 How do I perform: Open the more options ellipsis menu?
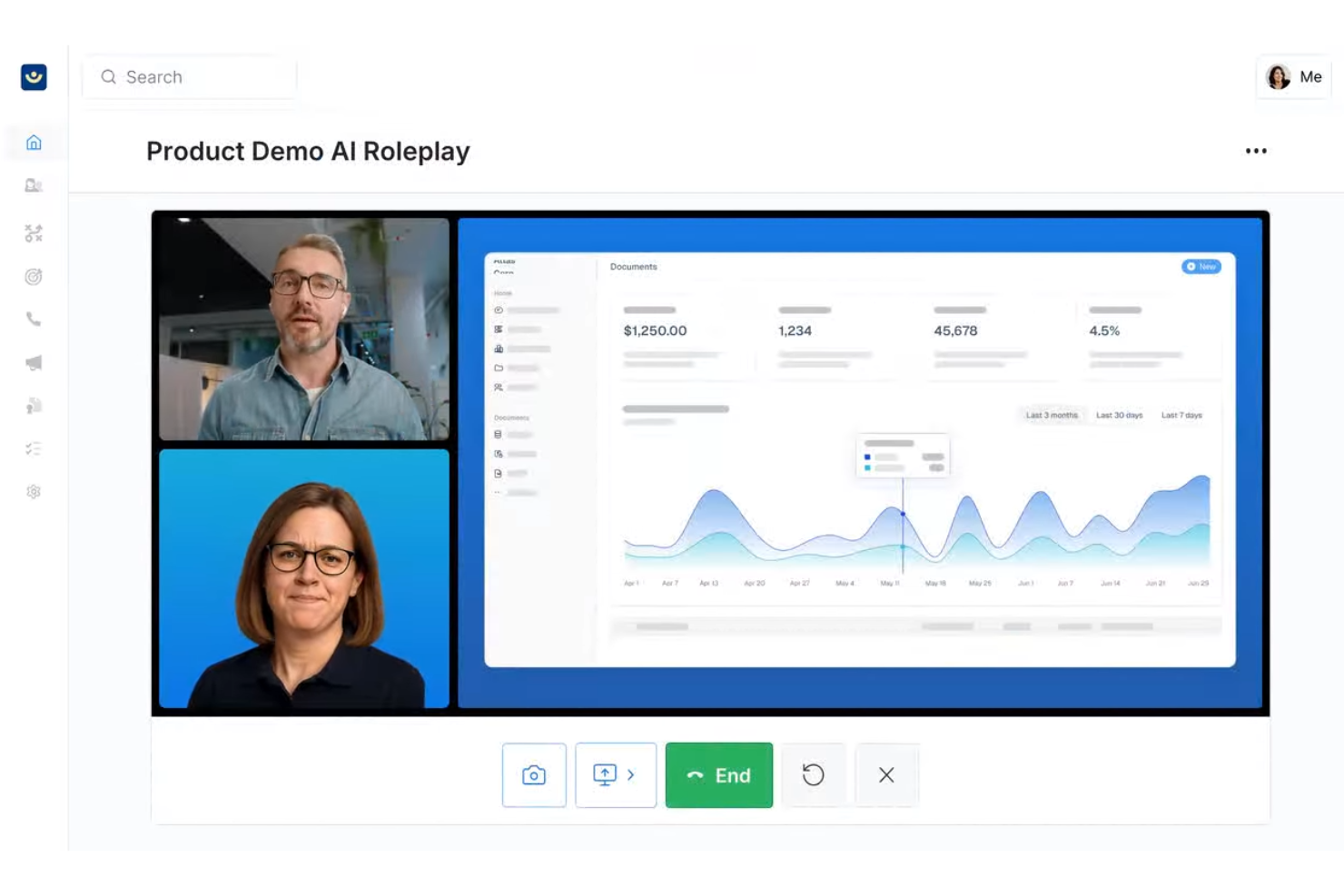pyautogui.click(x=1256, y=151)
